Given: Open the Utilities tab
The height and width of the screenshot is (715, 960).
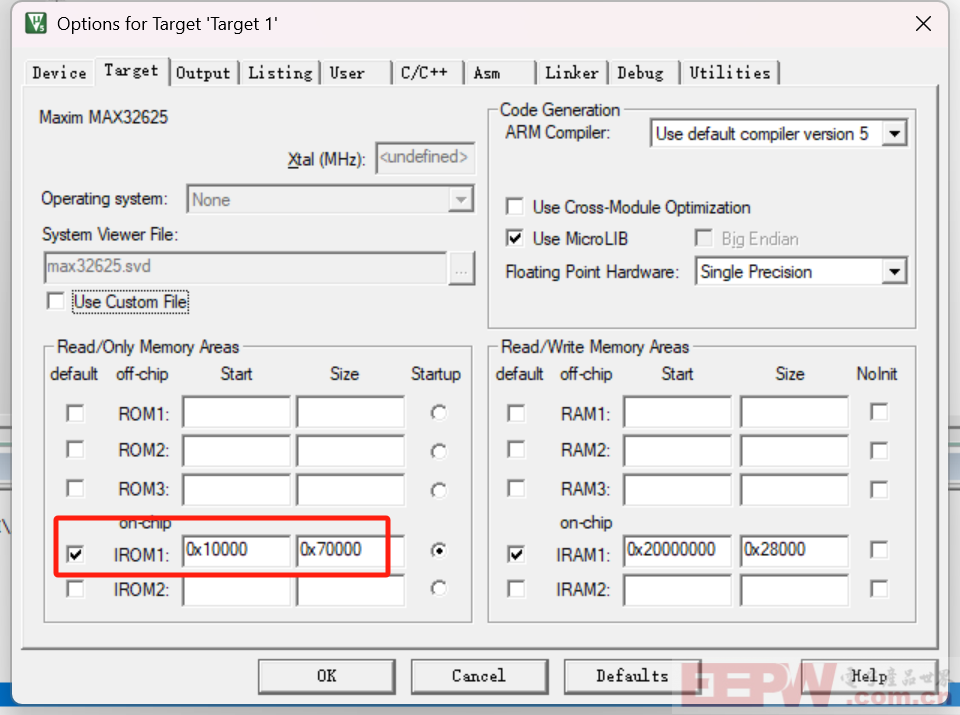Looking at the screenshot, I should coord(730,73).
